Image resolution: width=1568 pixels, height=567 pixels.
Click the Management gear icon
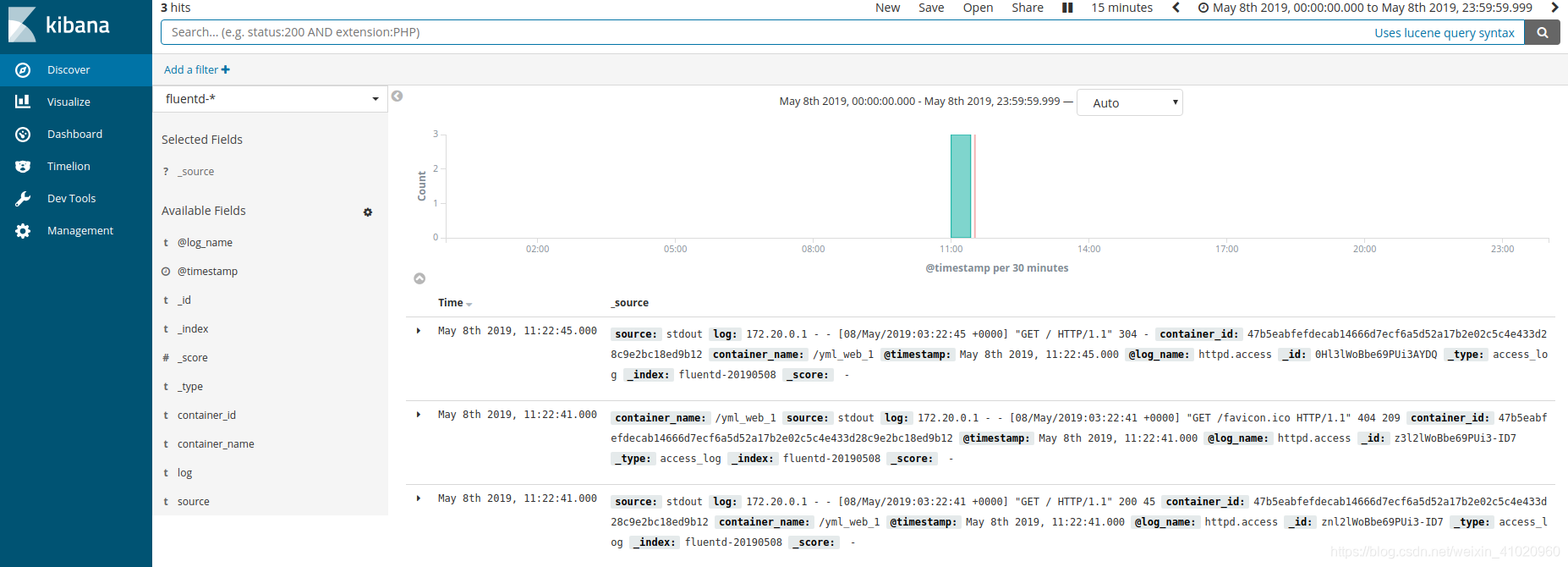(23, 231)
